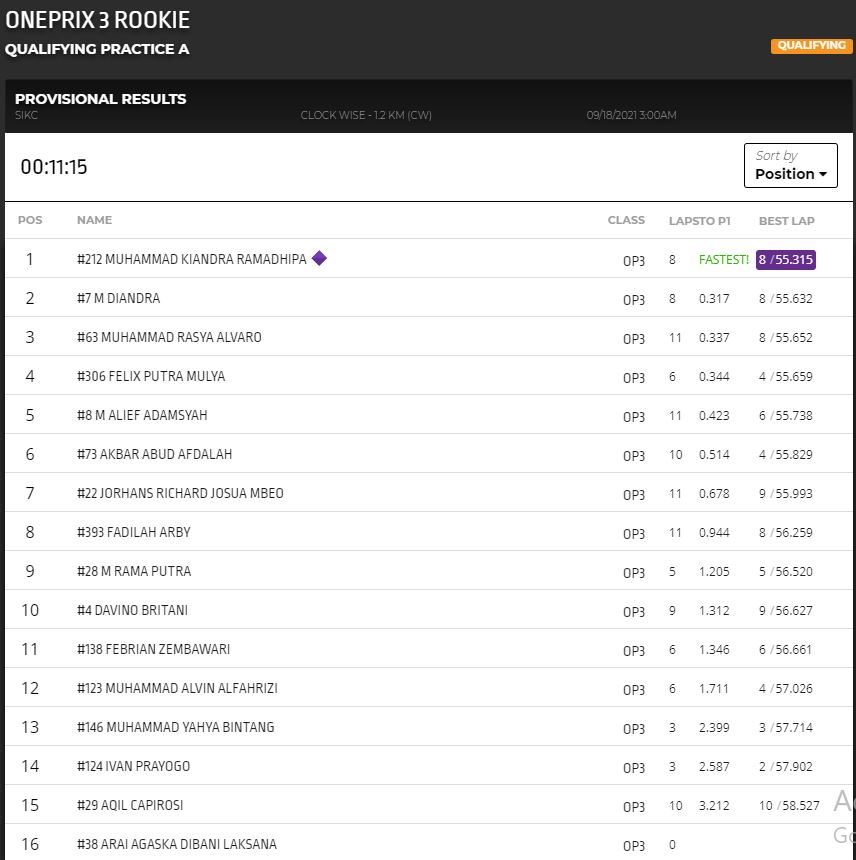Screen dimensions: 856x860
Task: Open the Sort by Position dropdown
Action: [790, 165]
